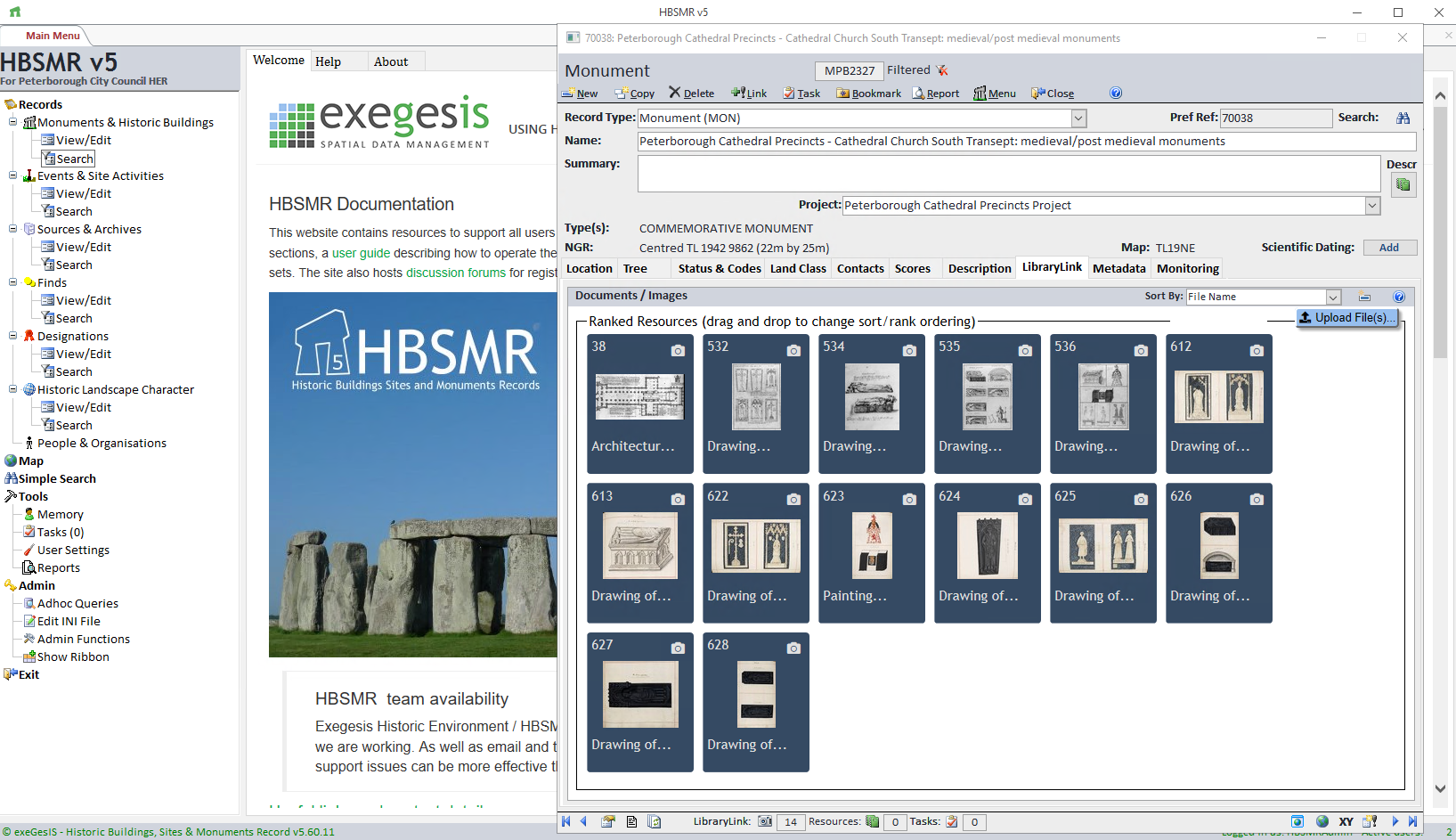Collapse Monuments & Historic Buildings node
The image size is (1456, 840).
coord(13,122)
